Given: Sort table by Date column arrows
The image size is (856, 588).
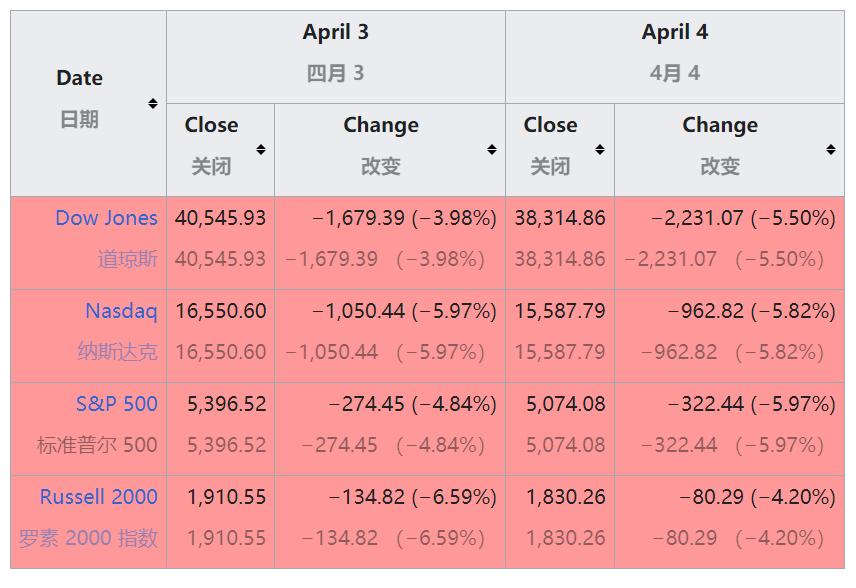Looking at the screenshot, I should pos(153,103).
